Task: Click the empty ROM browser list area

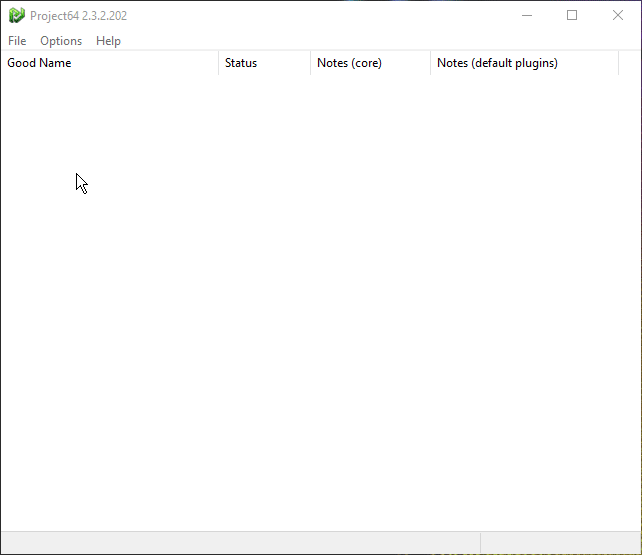Action: pos(320,300)
